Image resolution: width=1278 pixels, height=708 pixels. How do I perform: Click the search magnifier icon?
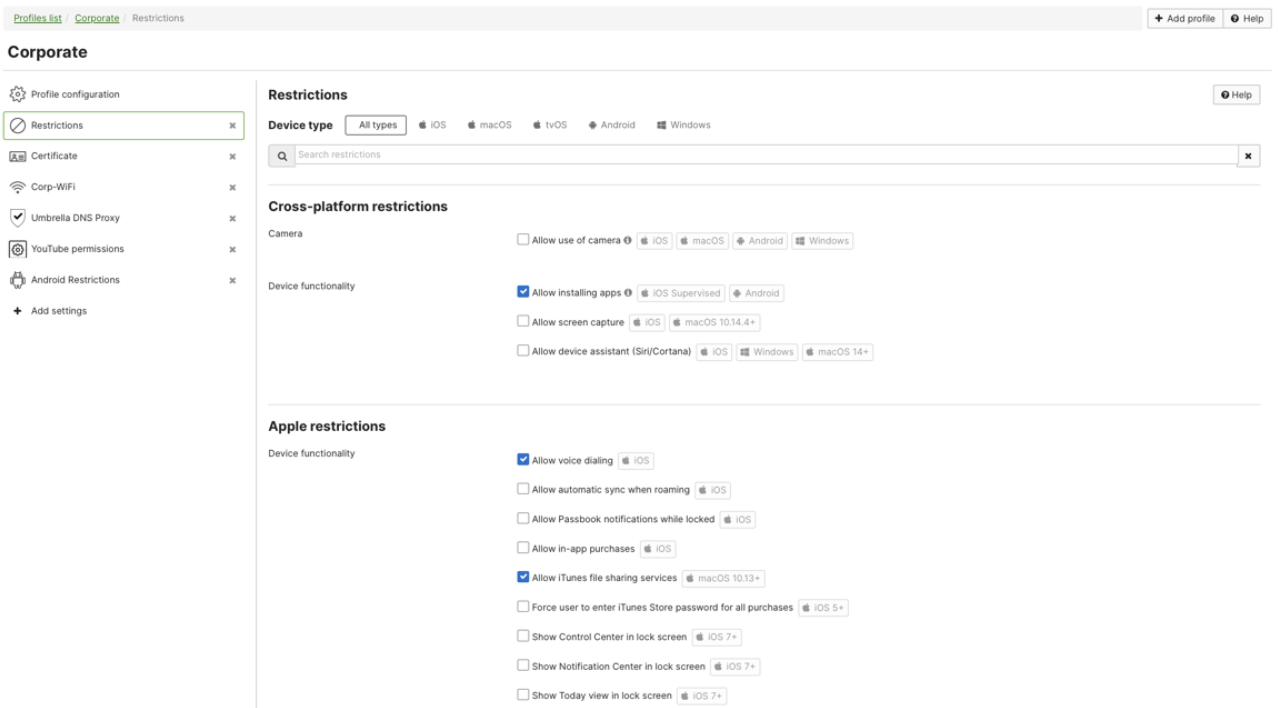pos(282,156)
